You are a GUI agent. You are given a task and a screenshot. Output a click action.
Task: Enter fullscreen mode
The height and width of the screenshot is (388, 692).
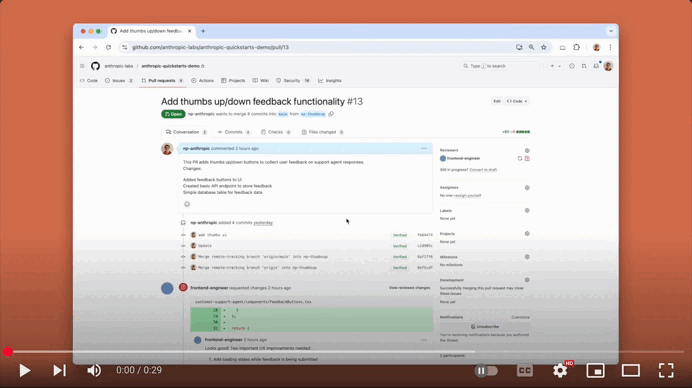666,370
